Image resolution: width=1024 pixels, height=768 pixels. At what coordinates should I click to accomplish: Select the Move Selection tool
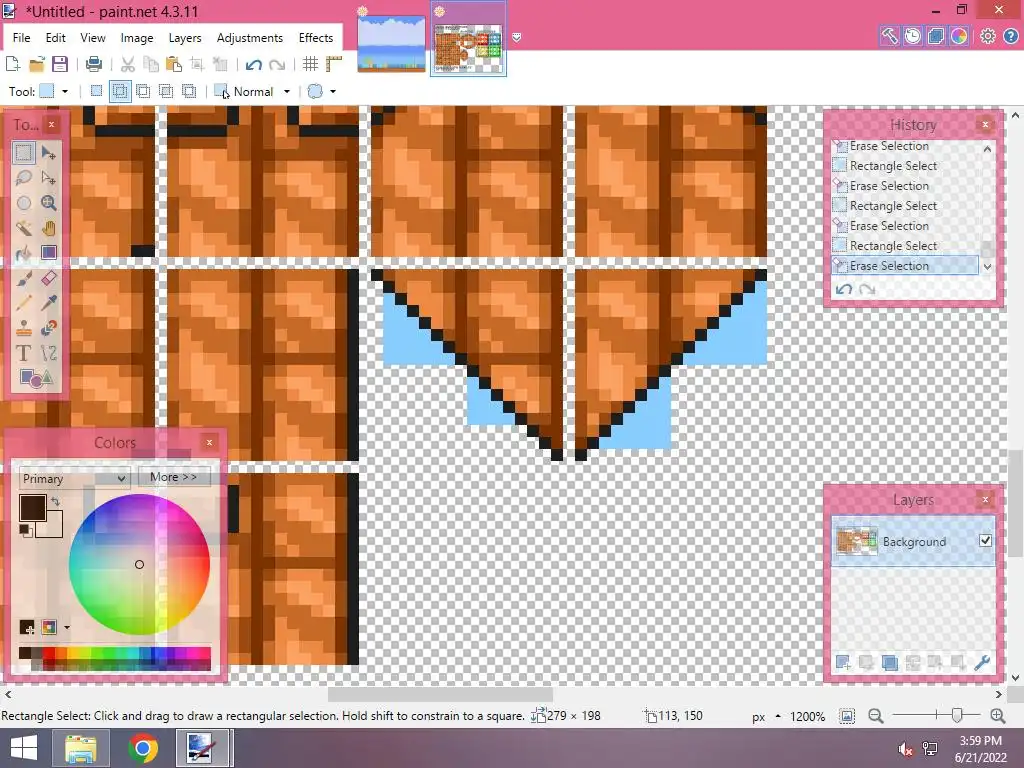click(49, 178)
